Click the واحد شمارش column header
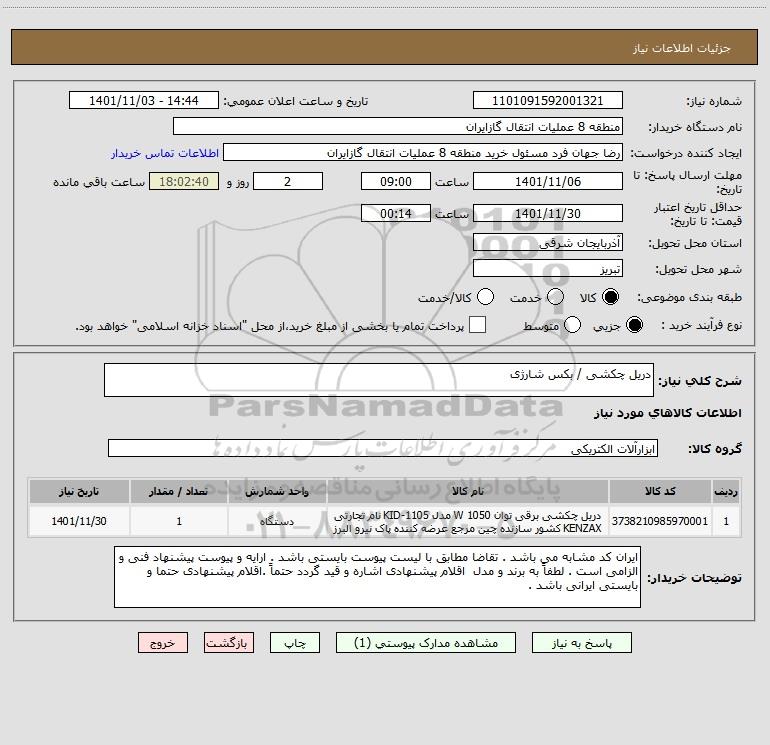 click(277, 491)
